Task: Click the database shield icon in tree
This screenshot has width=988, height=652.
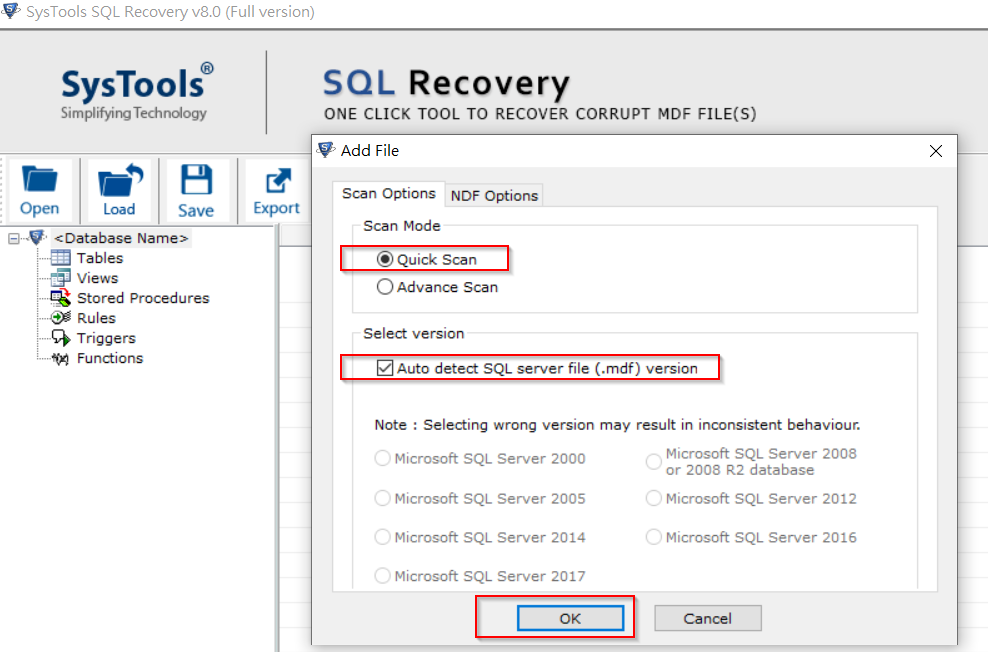Action: (37, 237)
